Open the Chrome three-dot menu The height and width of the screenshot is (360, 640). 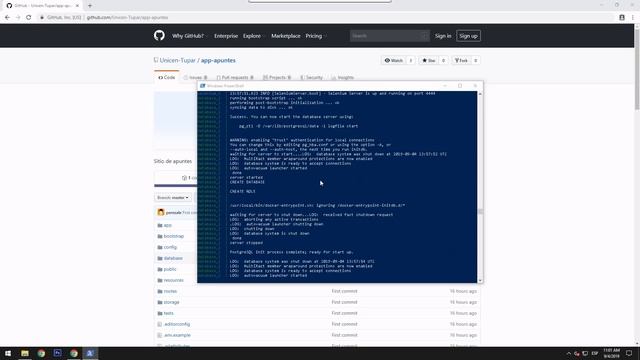(x=633, y=18)
